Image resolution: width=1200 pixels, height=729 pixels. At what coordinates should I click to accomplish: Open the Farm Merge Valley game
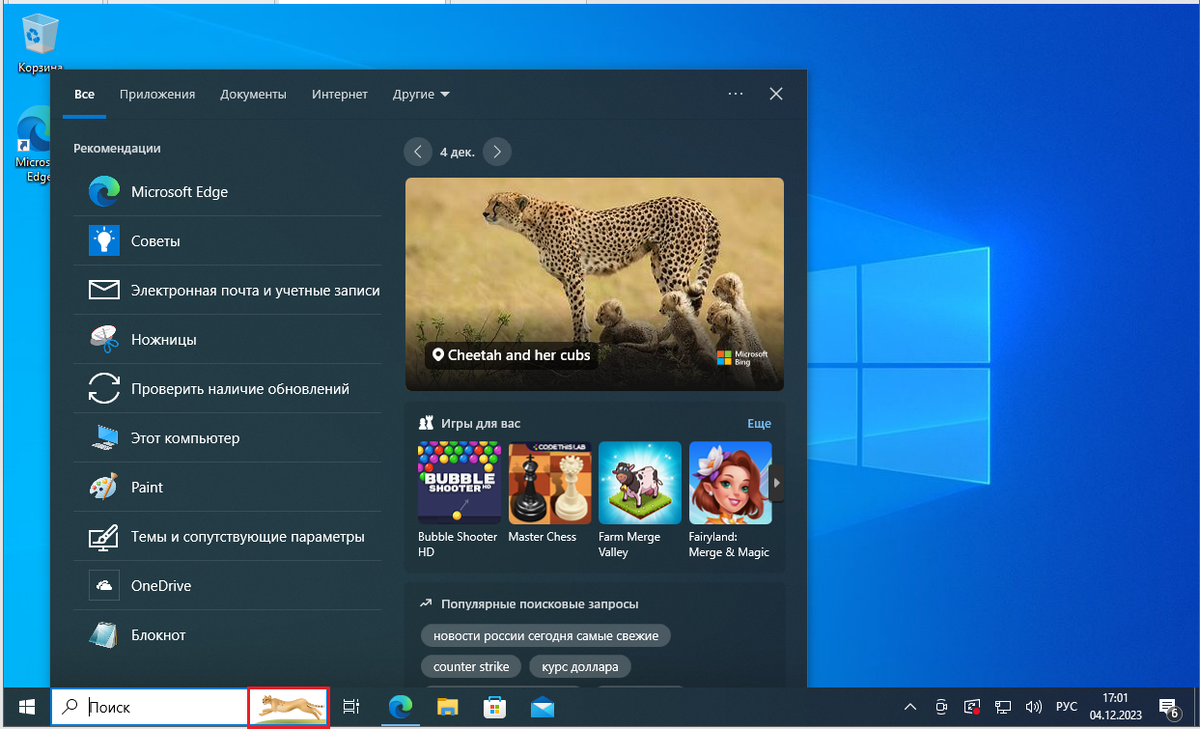point(640,500)
